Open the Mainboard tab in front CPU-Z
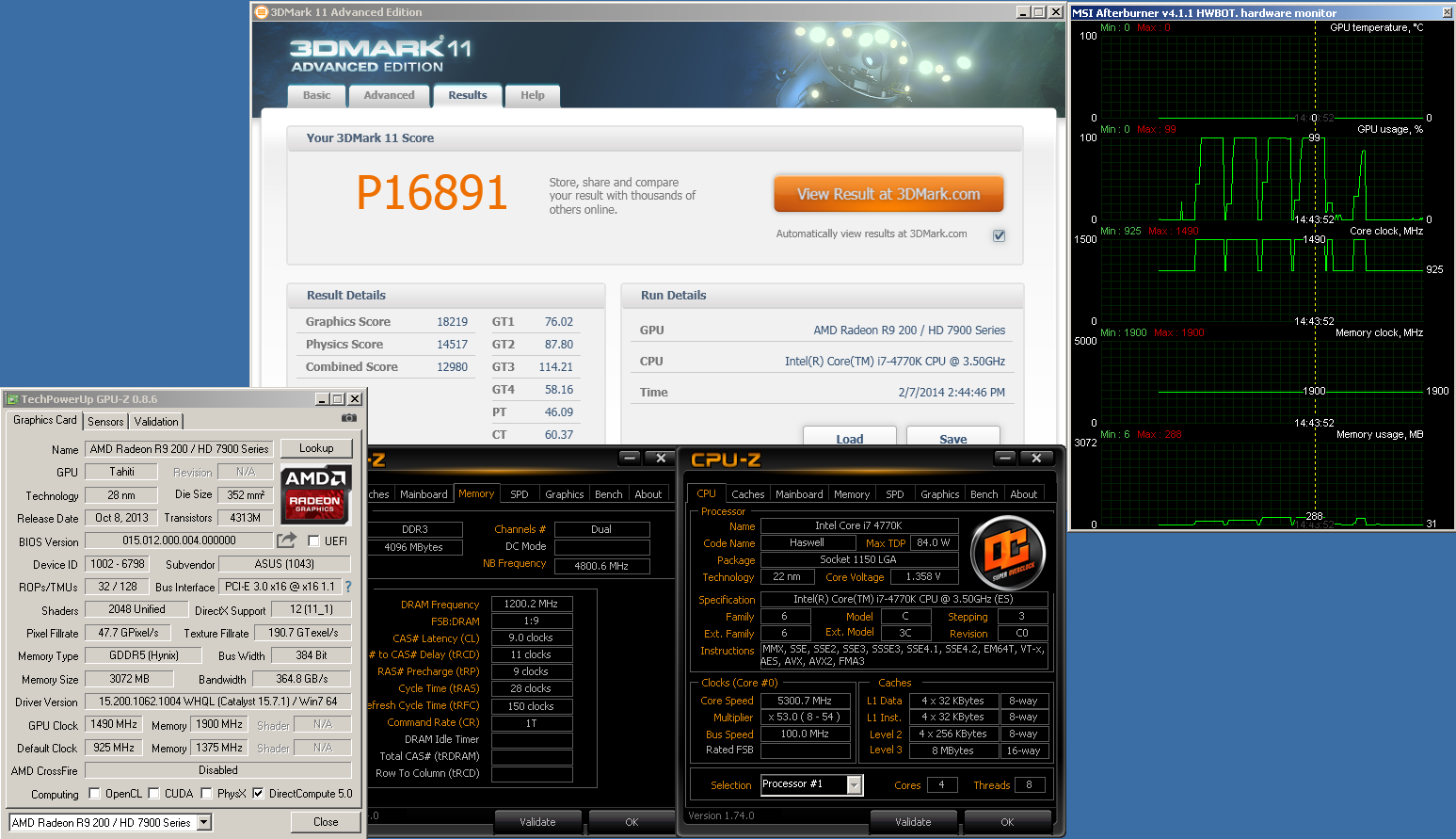The width and height of the screenshot is (1456, 839). (x=799, y=494)
